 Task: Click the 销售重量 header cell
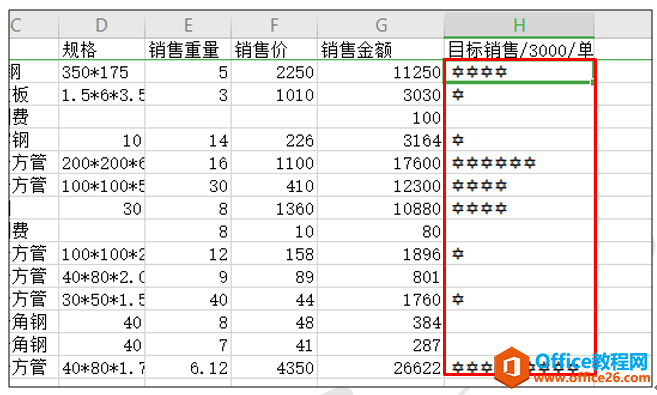coord(188,49)
